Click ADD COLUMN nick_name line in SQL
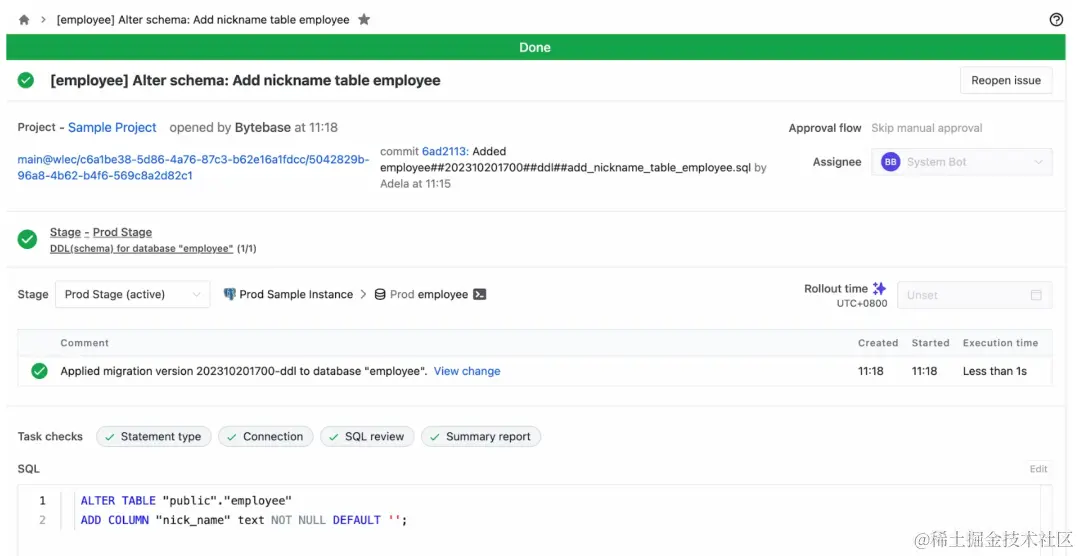 click(x=244, y=520)
